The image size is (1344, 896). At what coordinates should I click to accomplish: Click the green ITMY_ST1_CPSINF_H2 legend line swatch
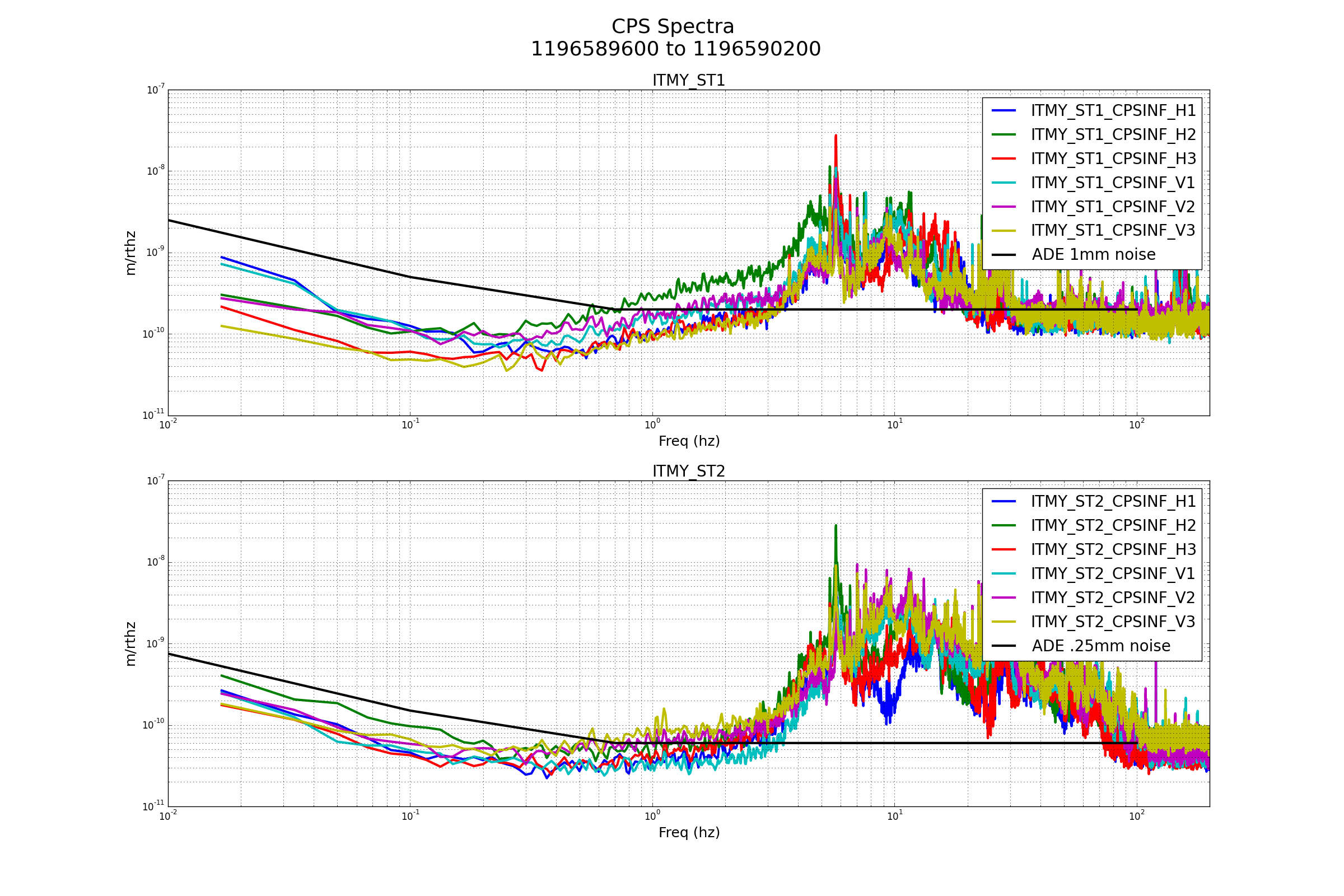(1004, 134)
